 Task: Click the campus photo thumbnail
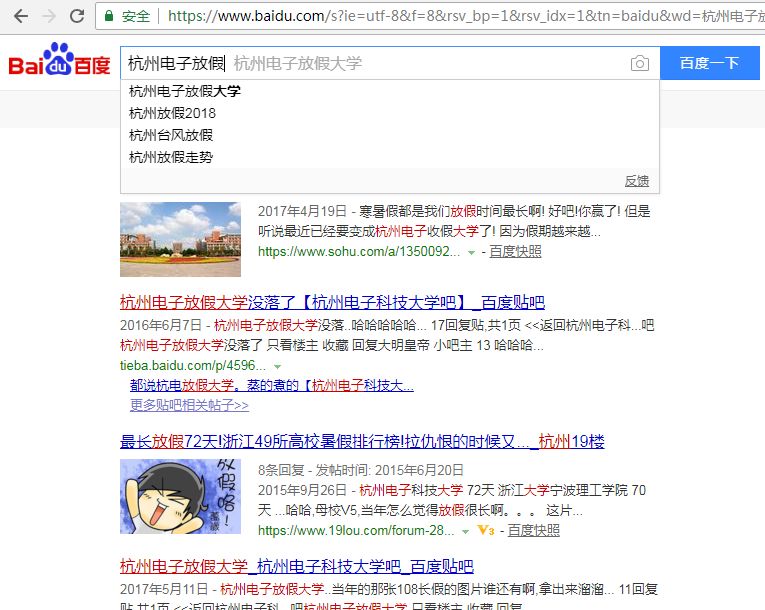[181, 240]
